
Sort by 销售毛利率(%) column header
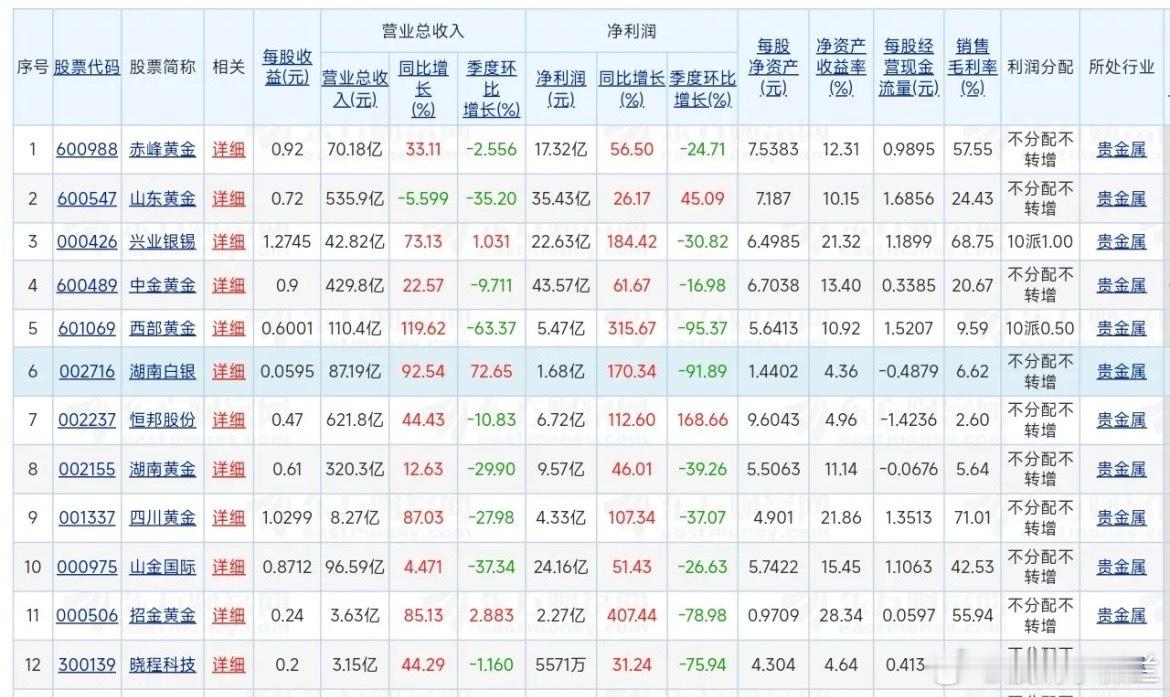972,67
